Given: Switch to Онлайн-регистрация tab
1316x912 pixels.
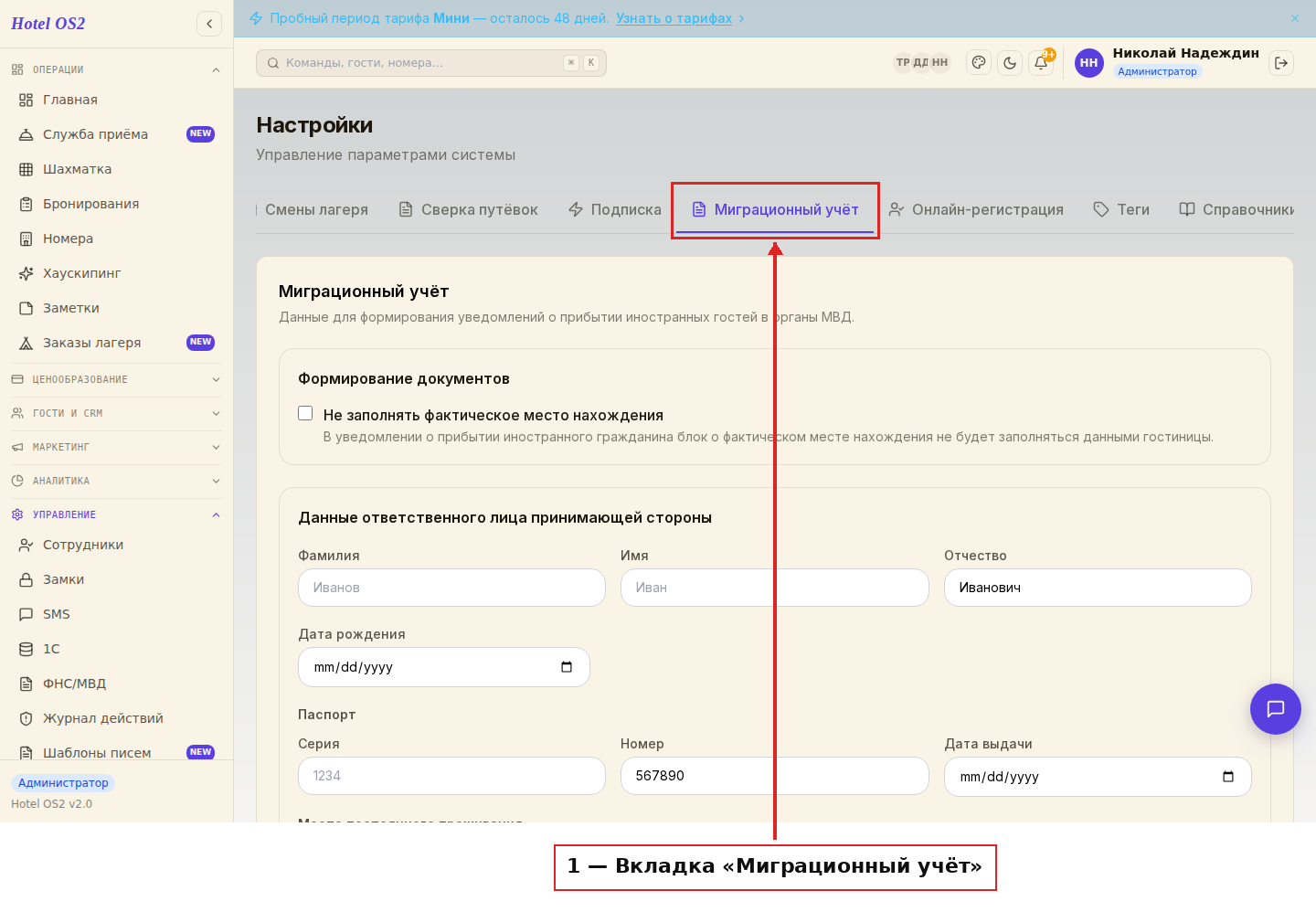Looking at the screenshot, I should (x=976, y=209).
